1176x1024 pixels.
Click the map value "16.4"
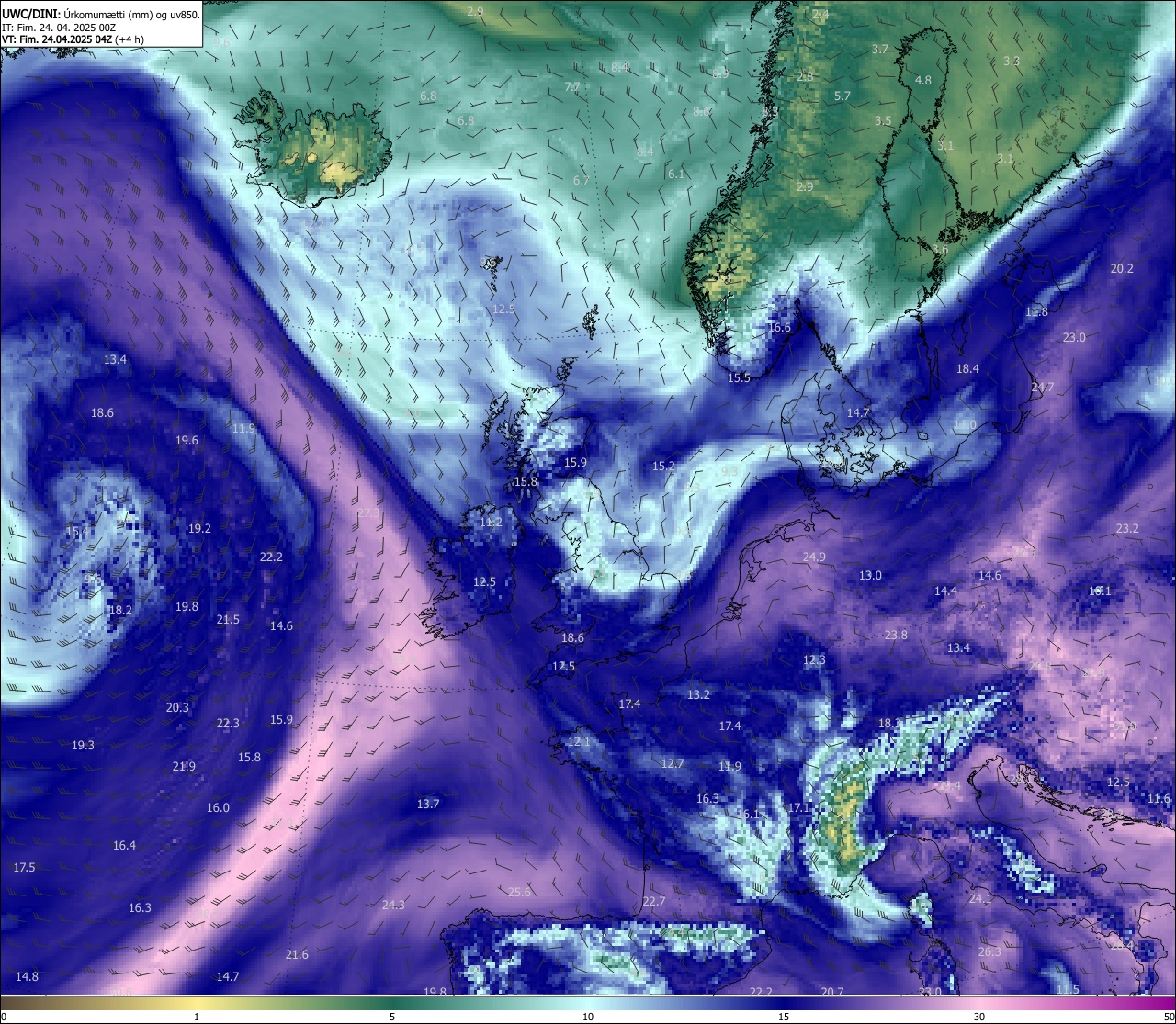point(124,845)
